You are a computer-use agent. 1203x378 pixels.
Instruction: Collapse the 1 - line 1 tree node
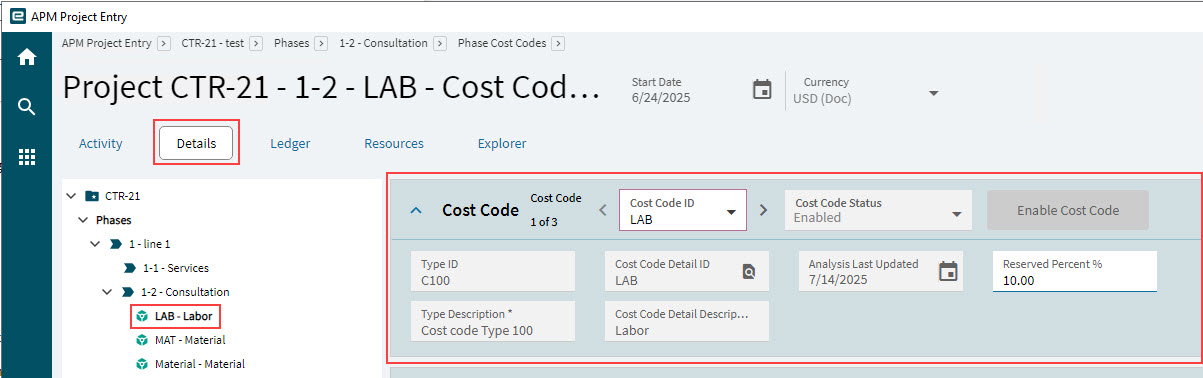[95, 244]
